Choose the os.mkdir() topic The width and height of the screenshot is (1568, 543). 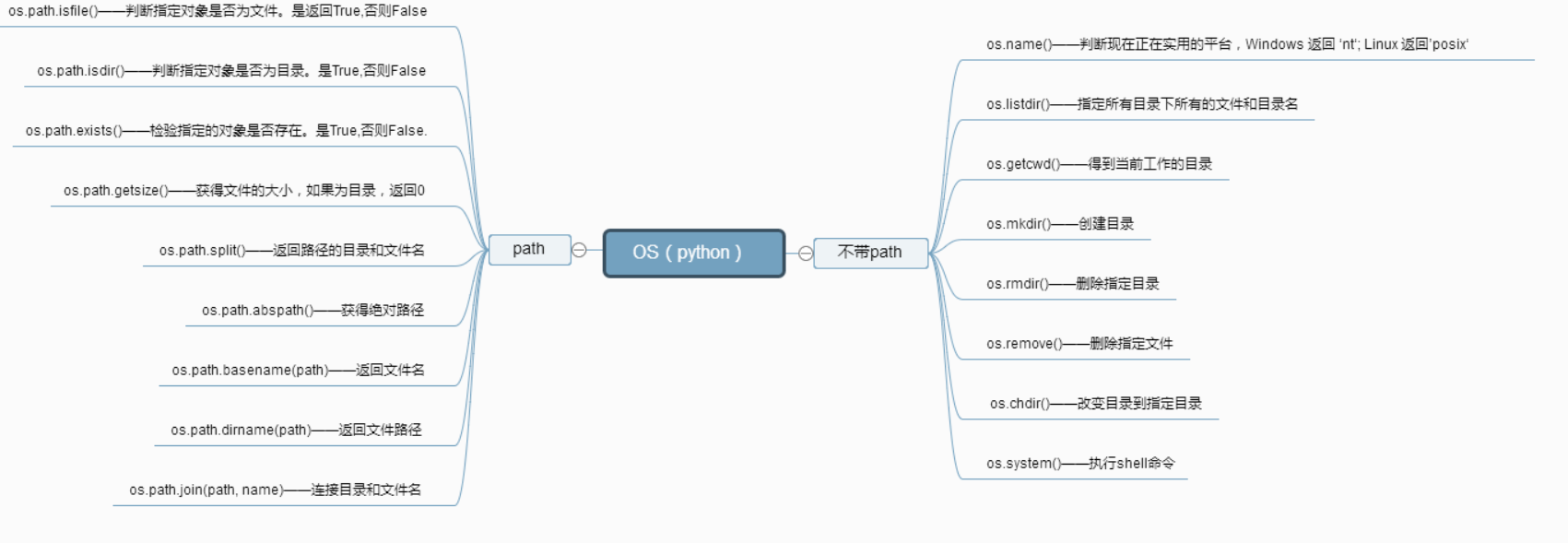point(1060,224)
